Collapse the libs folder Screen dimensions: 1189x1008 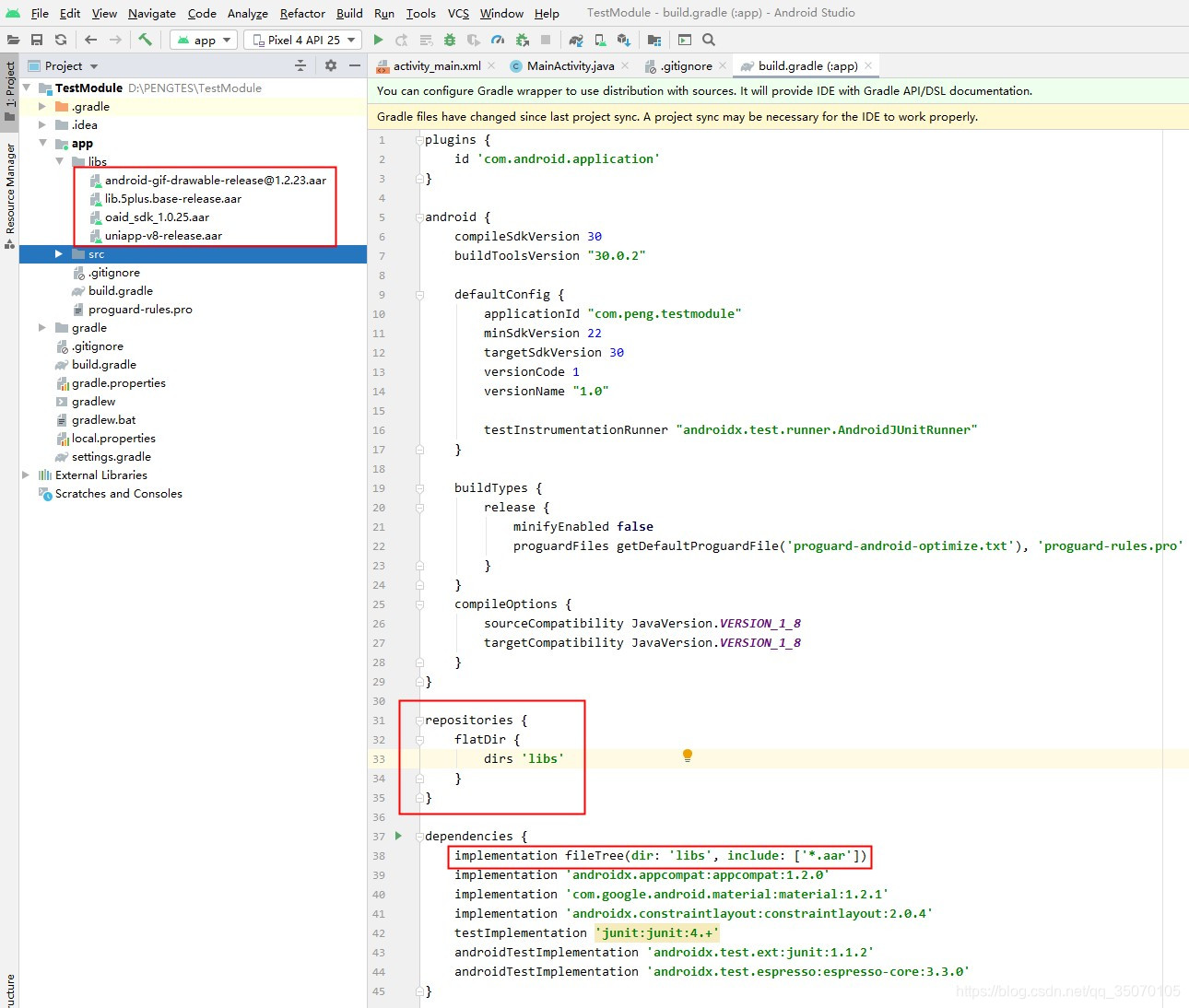tap(59, 161)
